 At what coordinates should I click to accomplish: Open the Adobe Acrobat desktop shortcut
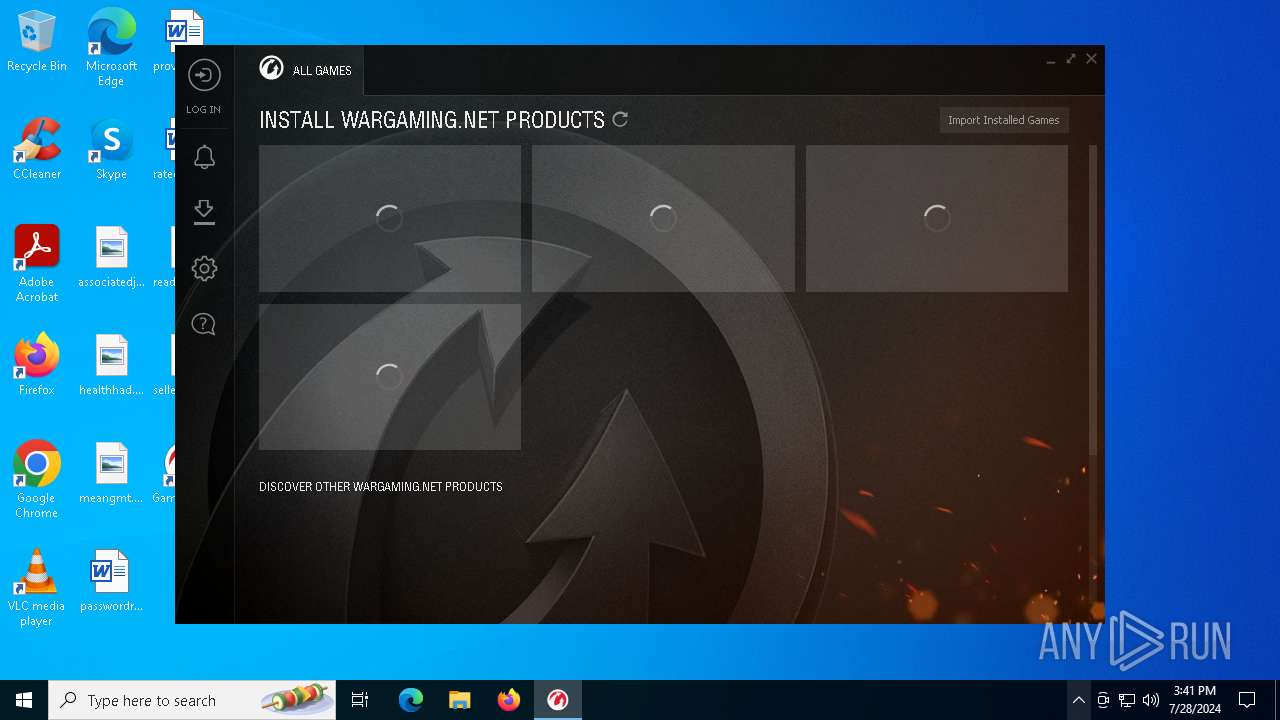[37, 264]
